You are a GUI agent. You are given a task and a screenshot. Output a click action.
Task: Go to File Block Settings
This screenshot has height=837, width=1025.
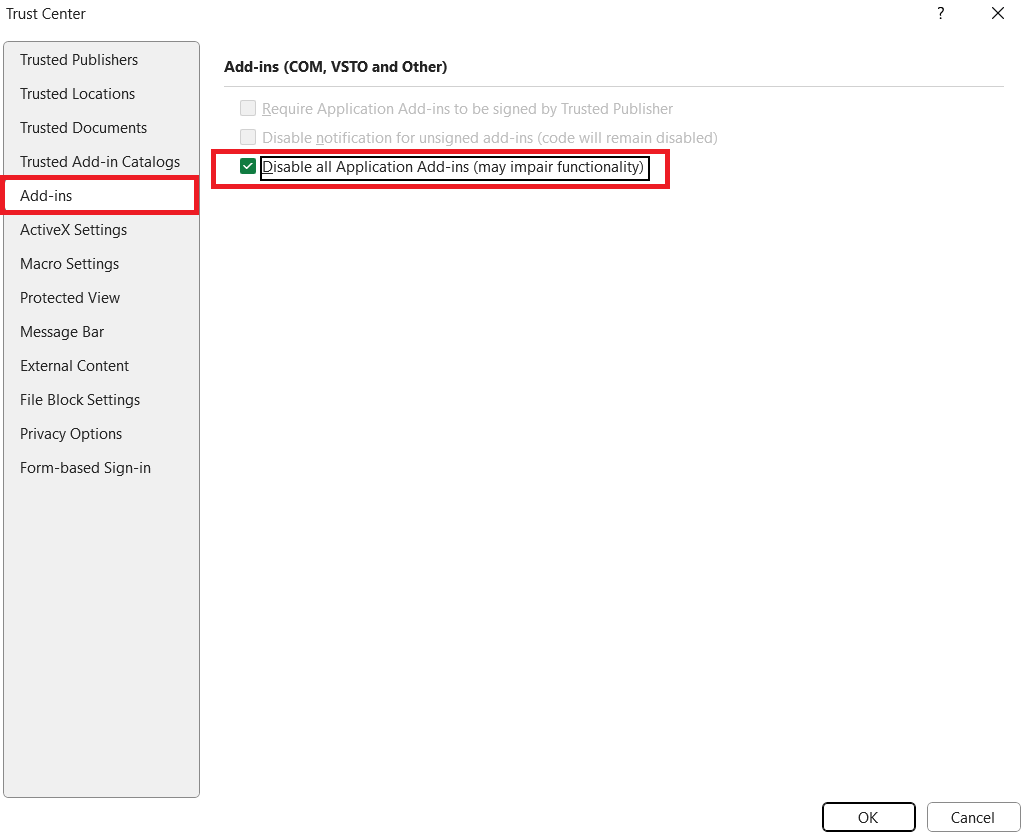[x=101, y=400]
